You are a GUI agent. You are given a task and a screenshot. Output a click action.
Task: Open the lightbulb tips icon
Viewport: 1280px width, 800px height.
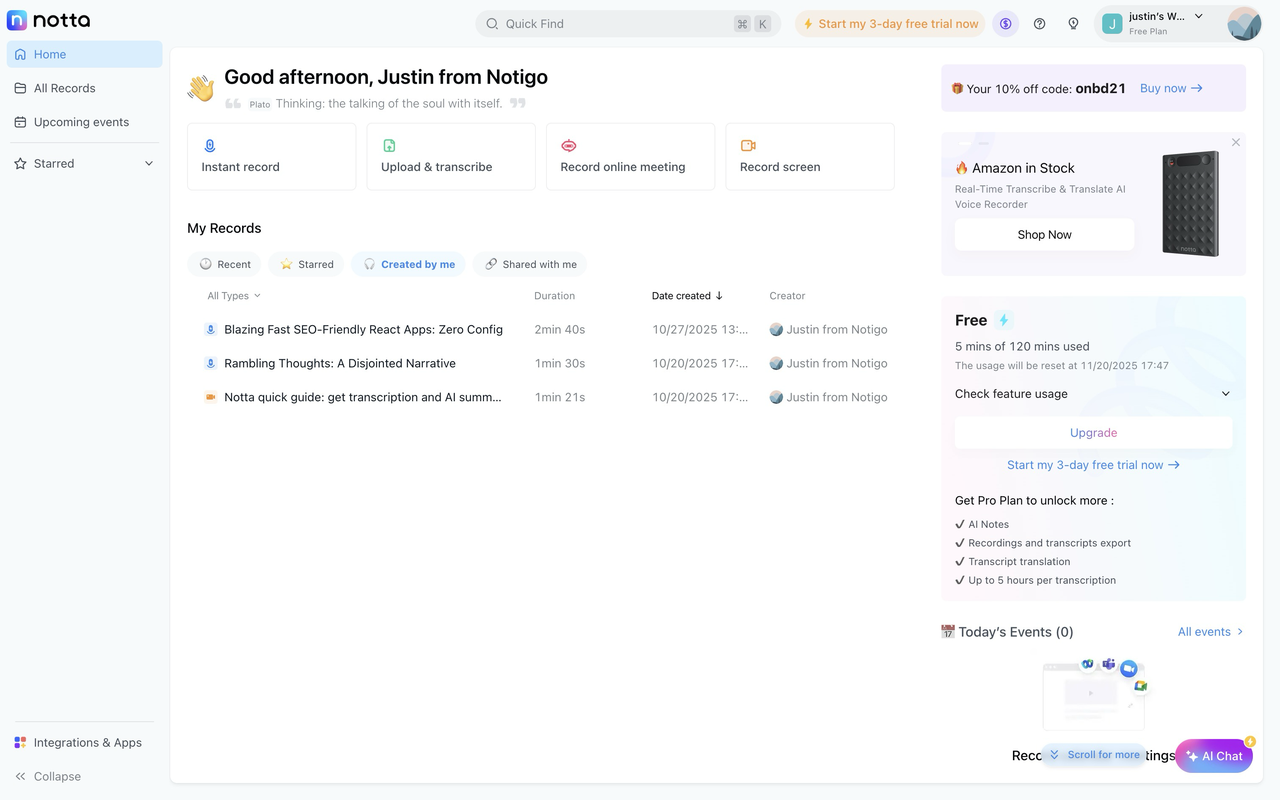pyautogui.click(x=1073, y=23)
